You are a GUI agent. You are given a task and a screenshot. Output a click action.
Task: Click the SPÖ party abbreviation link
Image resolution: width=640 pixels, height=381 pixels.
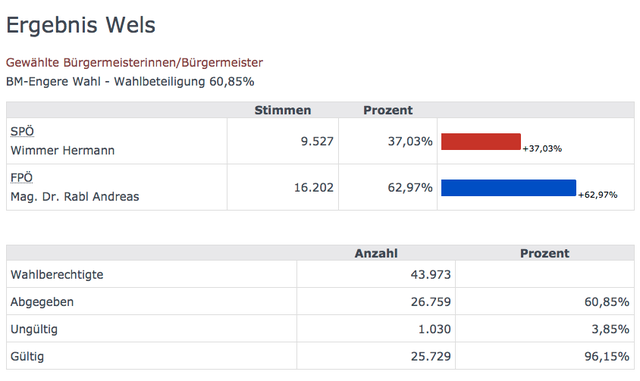click(x=22, y=131)
